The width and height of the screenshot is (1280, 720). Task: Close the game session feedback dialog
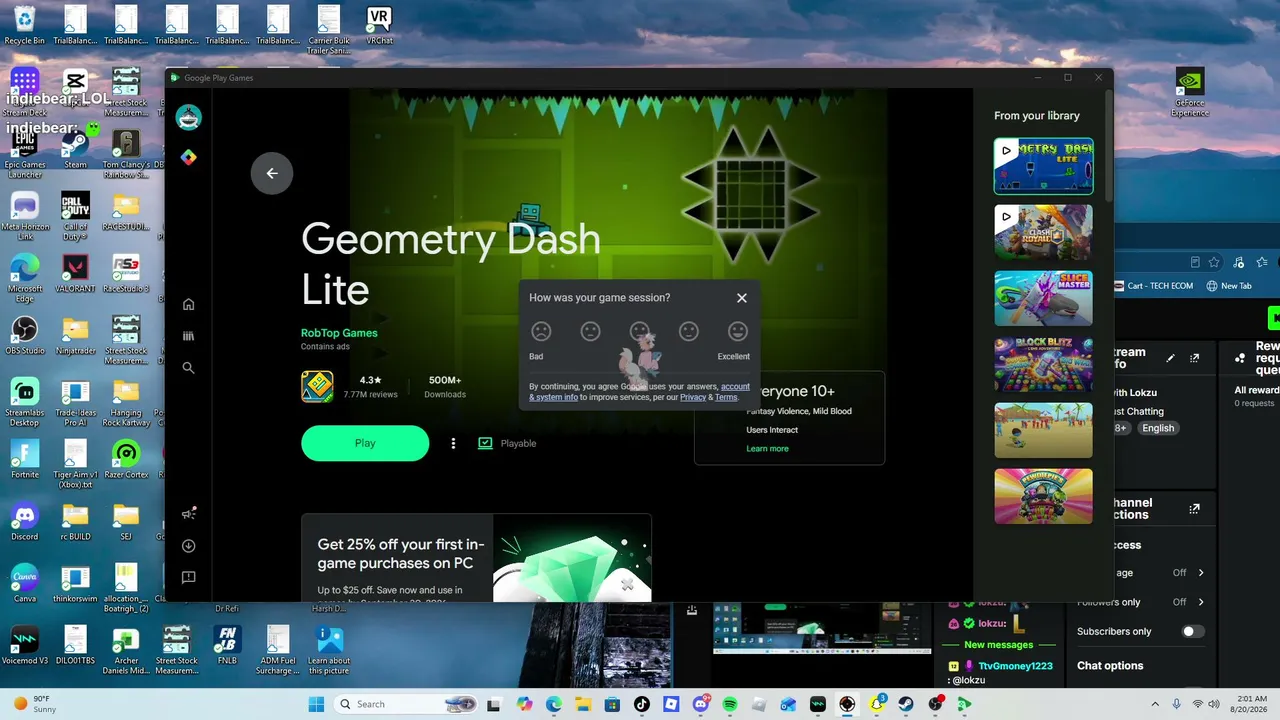pos(742,298)
